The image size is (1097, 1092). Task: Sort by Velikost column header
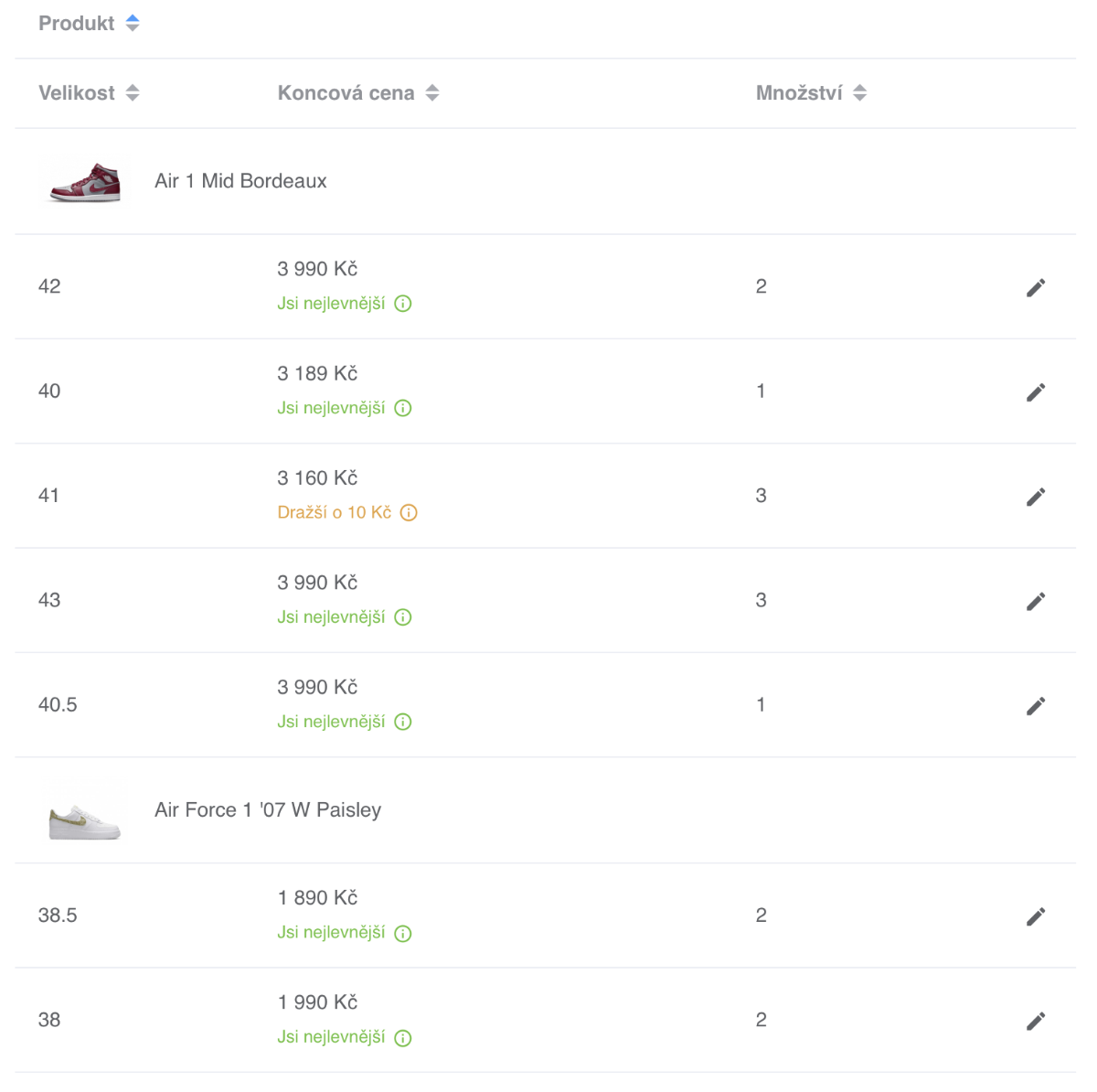tap(89, 92)
